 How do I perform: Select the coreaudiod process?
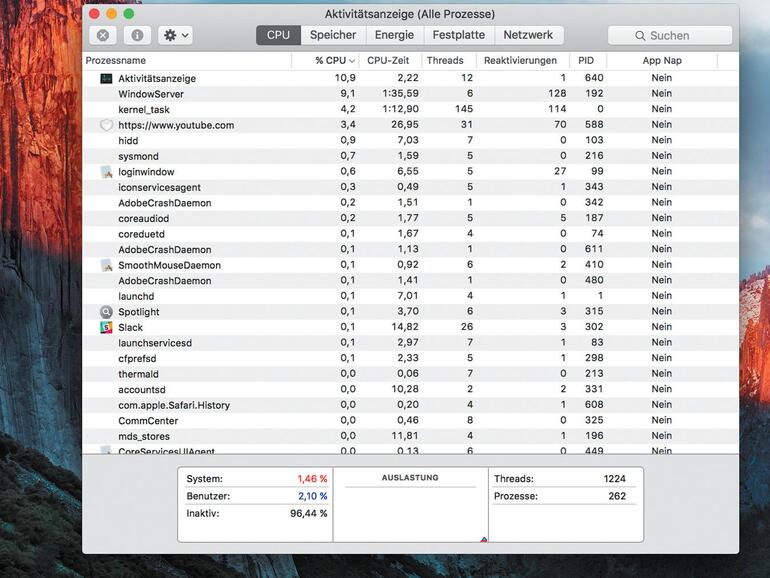(411, 219)
